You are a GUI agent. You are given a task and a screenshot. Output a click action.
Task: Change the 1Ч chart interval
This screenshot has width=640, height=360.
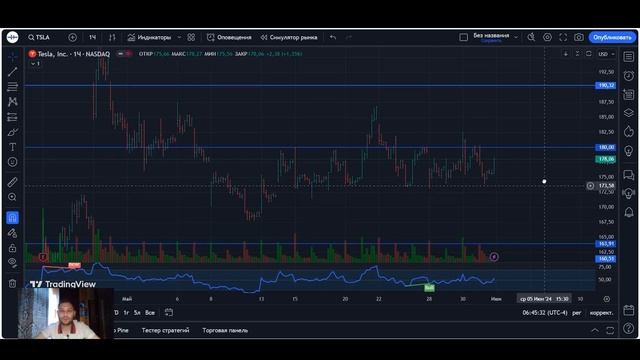point(92,37)
